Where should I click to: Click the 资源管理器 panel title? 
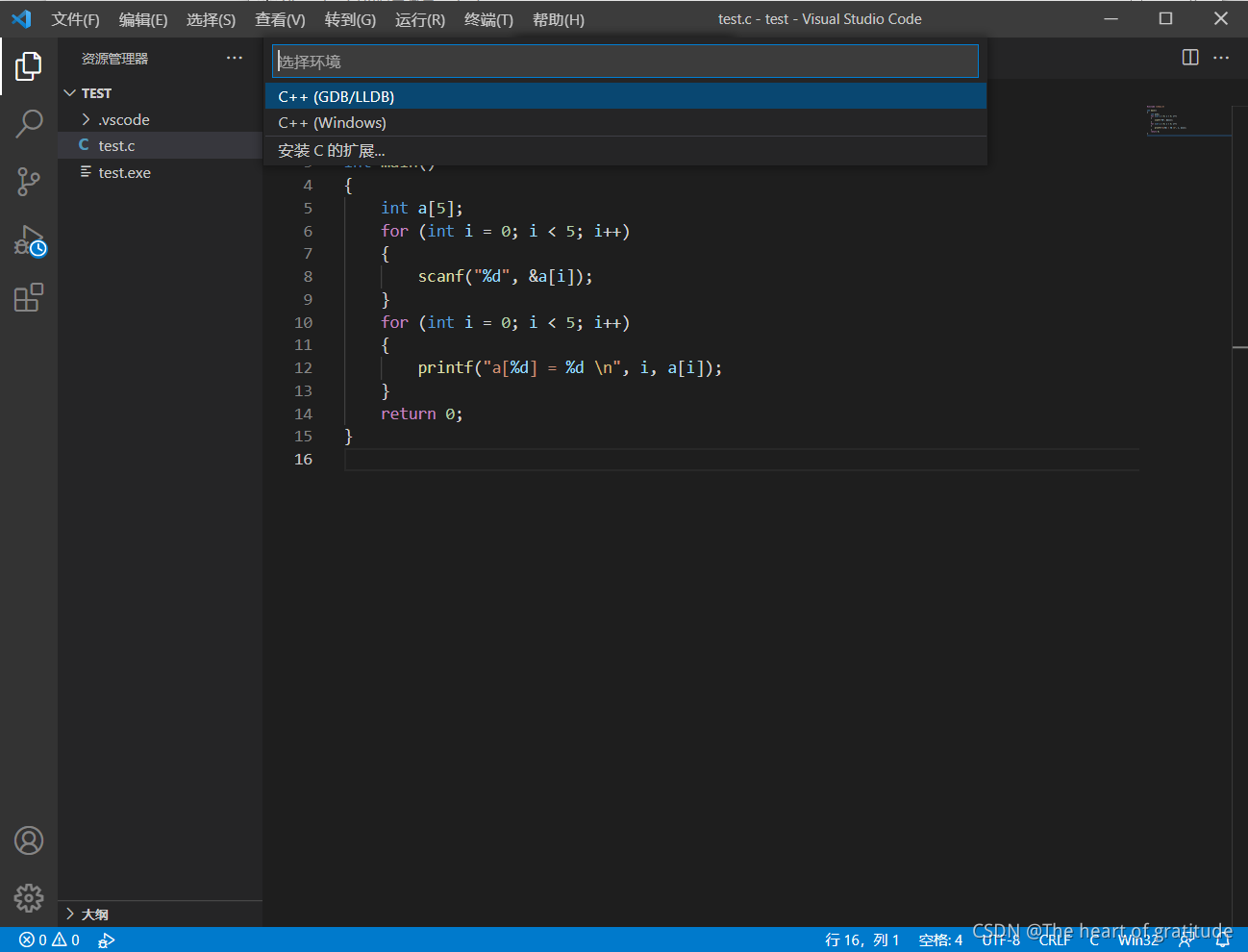(x=114, y=59)
